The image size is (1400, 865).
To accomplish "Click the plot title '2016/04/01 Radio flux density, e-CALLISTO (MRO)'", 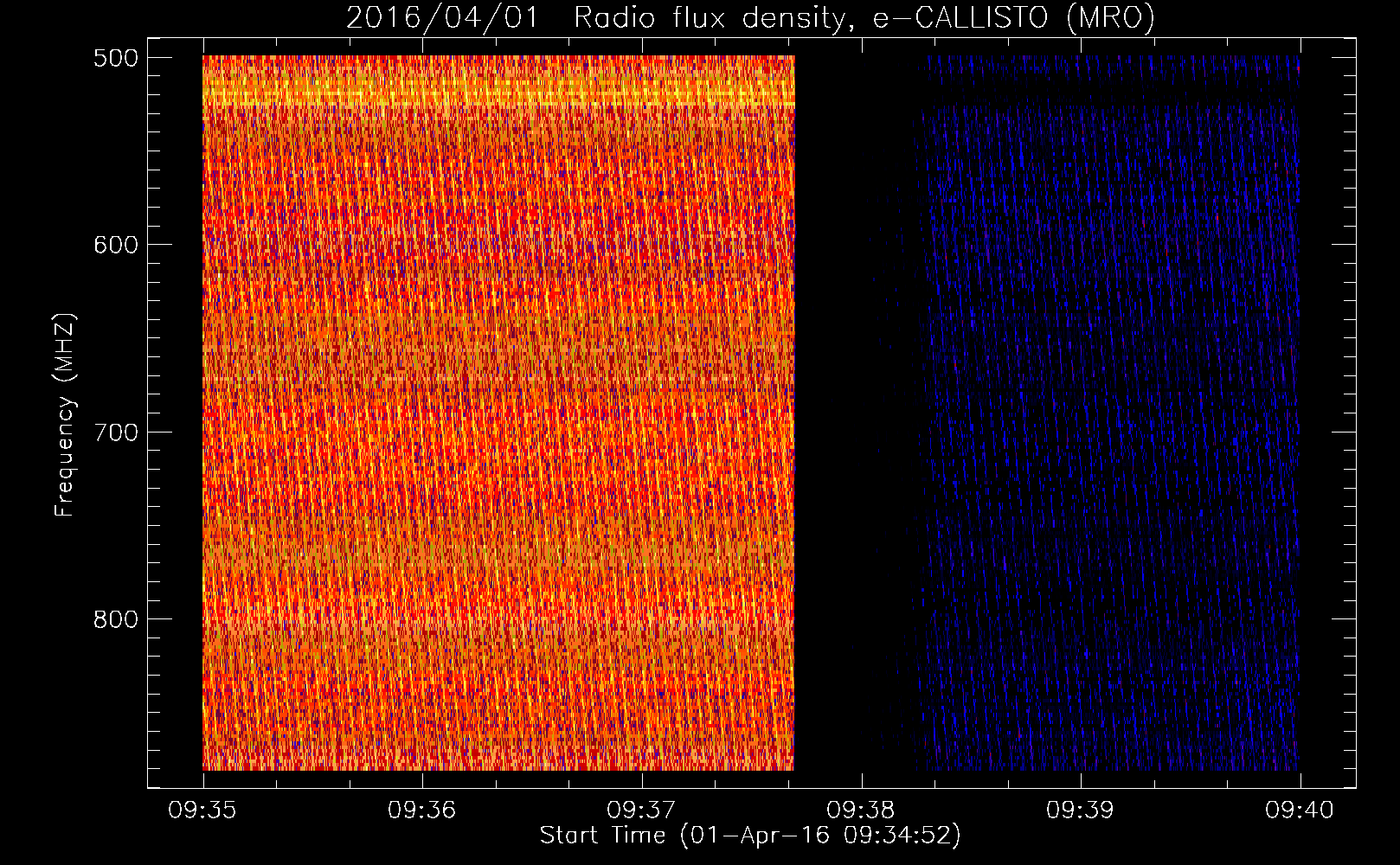I will click(x=750, y=17).
